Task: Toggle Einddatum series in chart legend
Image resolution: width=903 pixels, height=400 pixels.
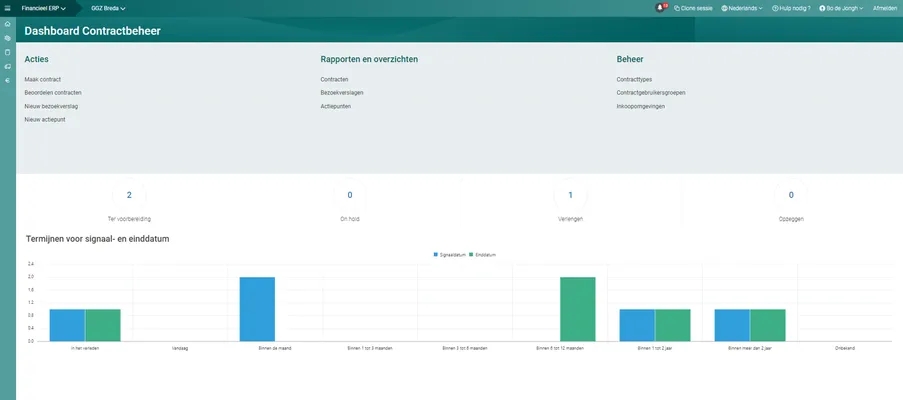Action: coord(482,255)
